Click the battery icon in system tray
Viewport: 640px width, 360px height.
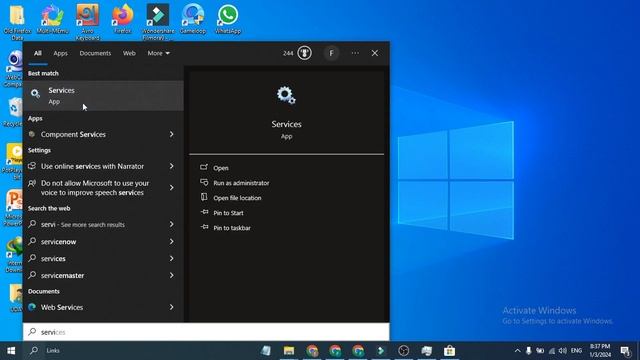pos(540,351)
